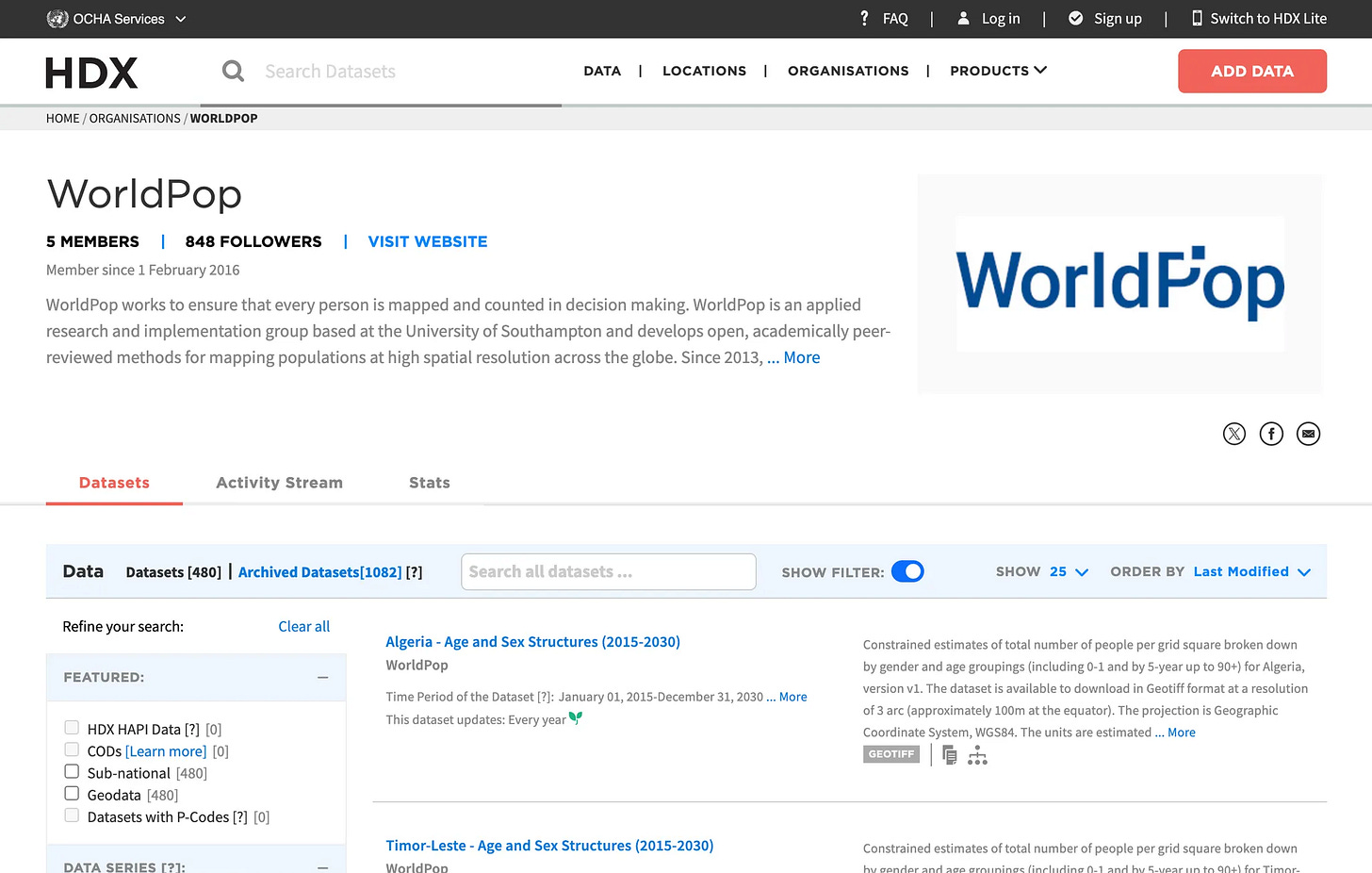Click the green leaf icon after Every year
Viewport: 1372px width, 873px height.
[576, 718]
